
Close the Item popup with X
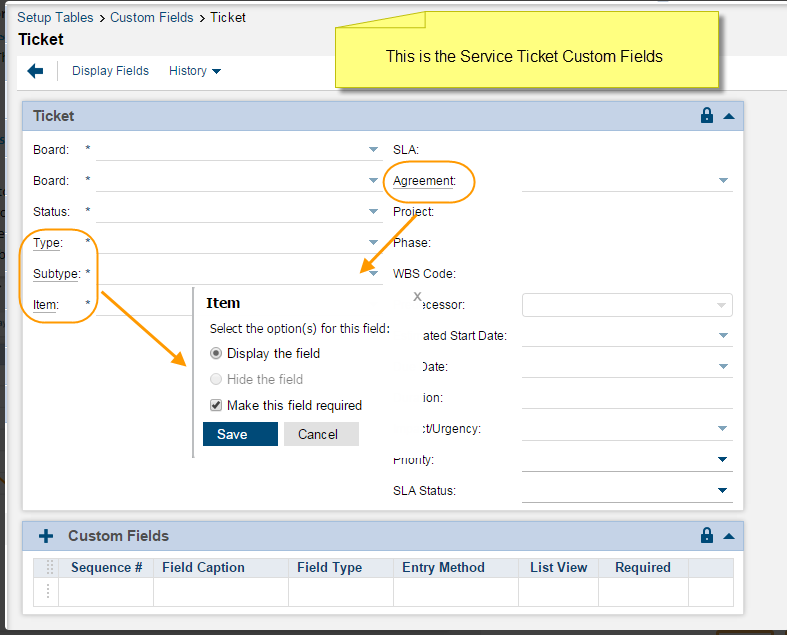(417, 297)
